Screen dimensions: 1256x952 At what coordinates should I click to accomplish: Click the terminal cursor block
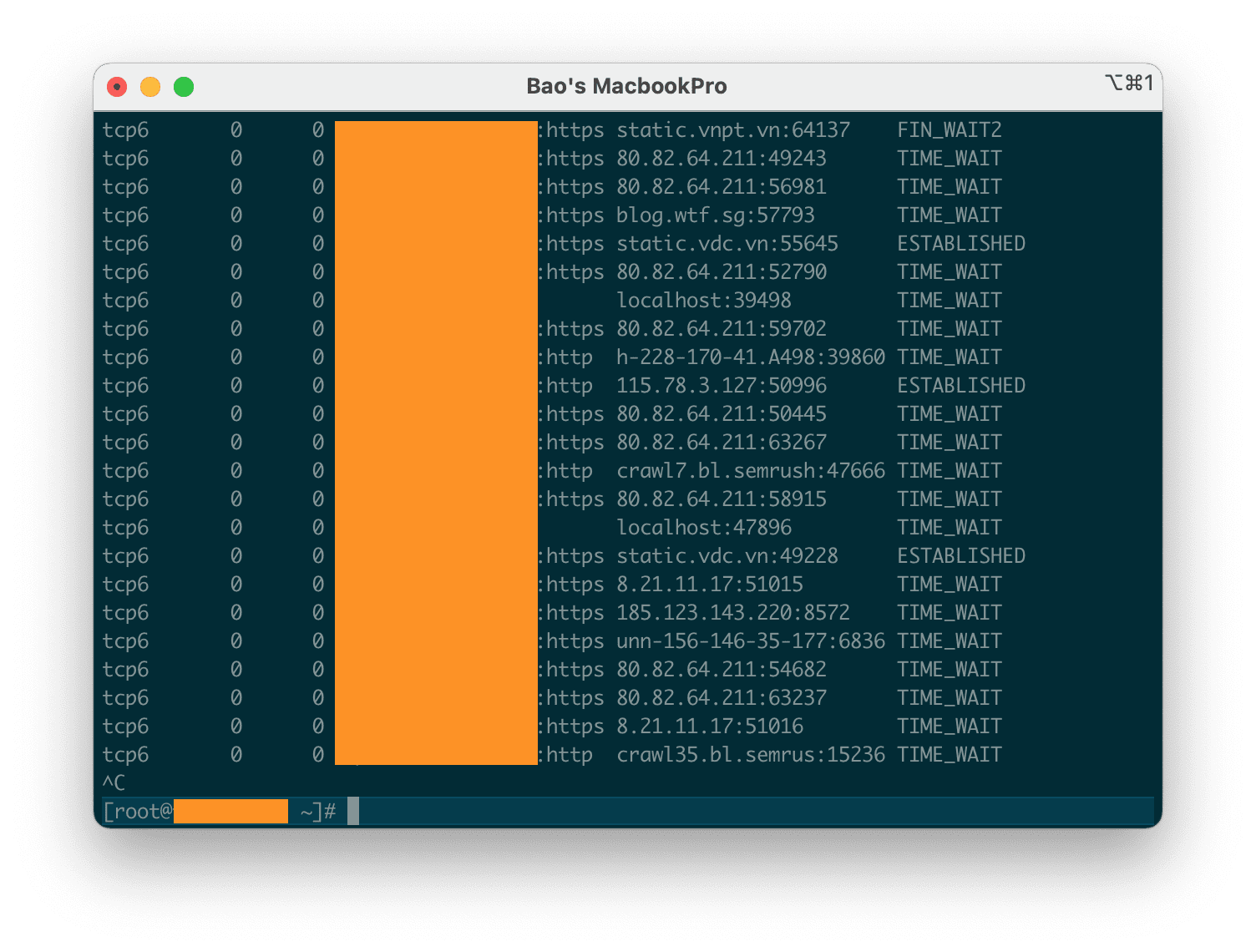354,810
